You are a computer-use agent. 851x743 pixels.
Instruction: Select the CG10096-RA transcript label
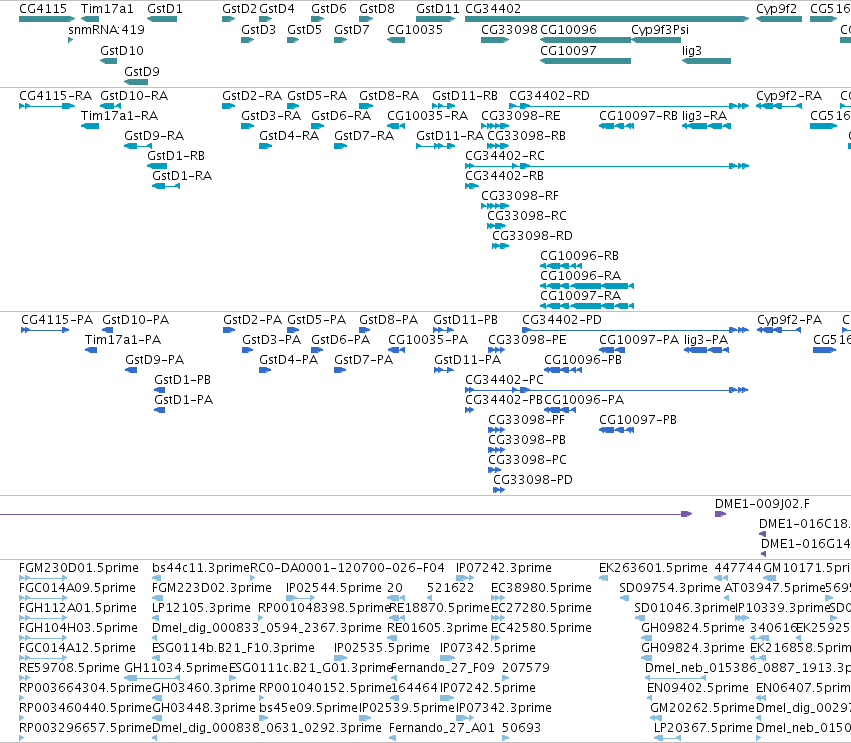[x=580, y=276]
